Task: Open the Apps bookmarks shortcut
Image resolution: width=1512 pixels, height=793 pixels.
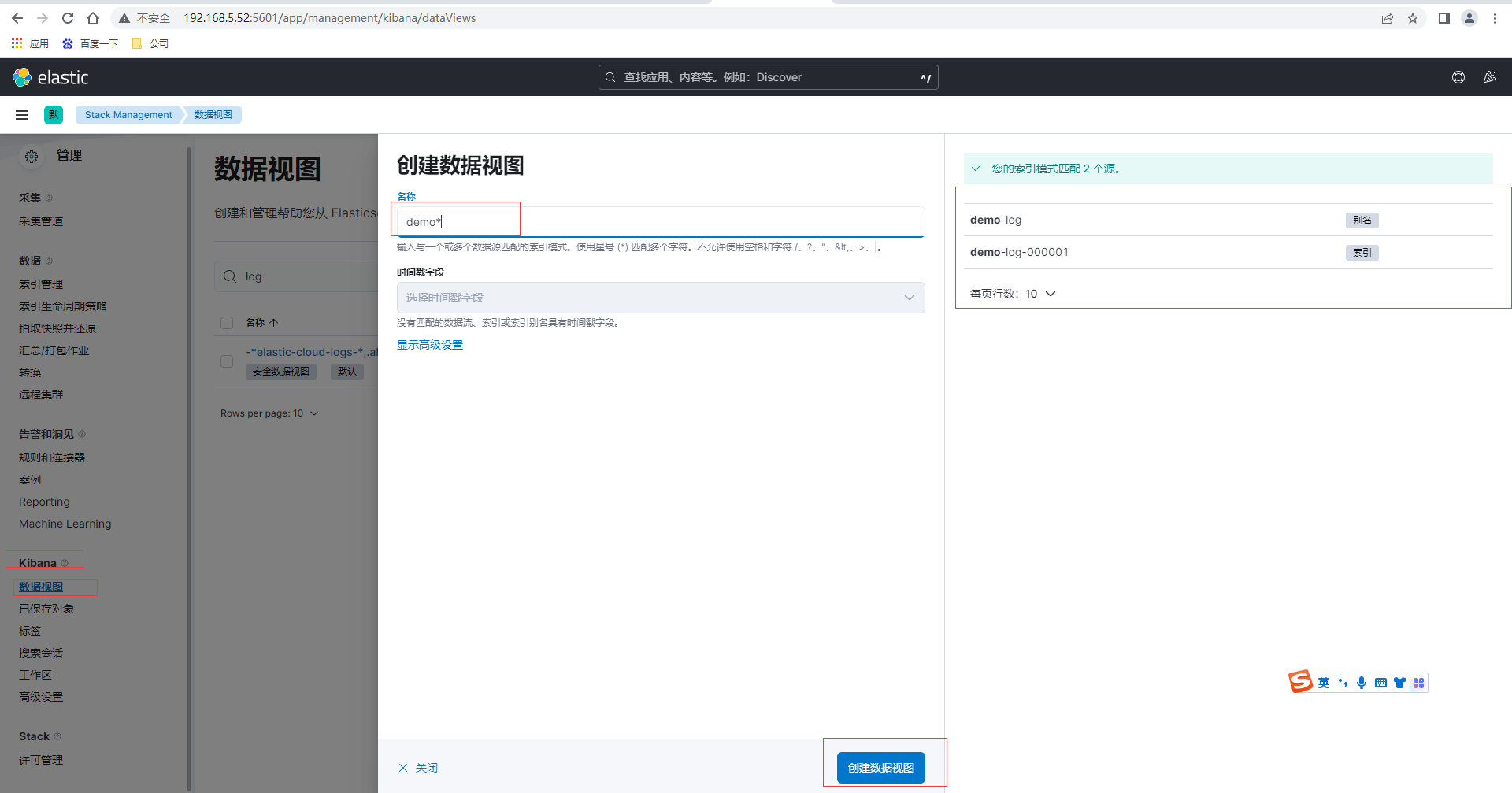Action: 30,43
